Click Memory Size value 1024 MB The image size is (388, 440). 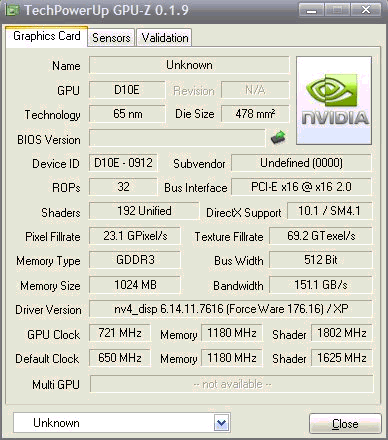(135, 285)
